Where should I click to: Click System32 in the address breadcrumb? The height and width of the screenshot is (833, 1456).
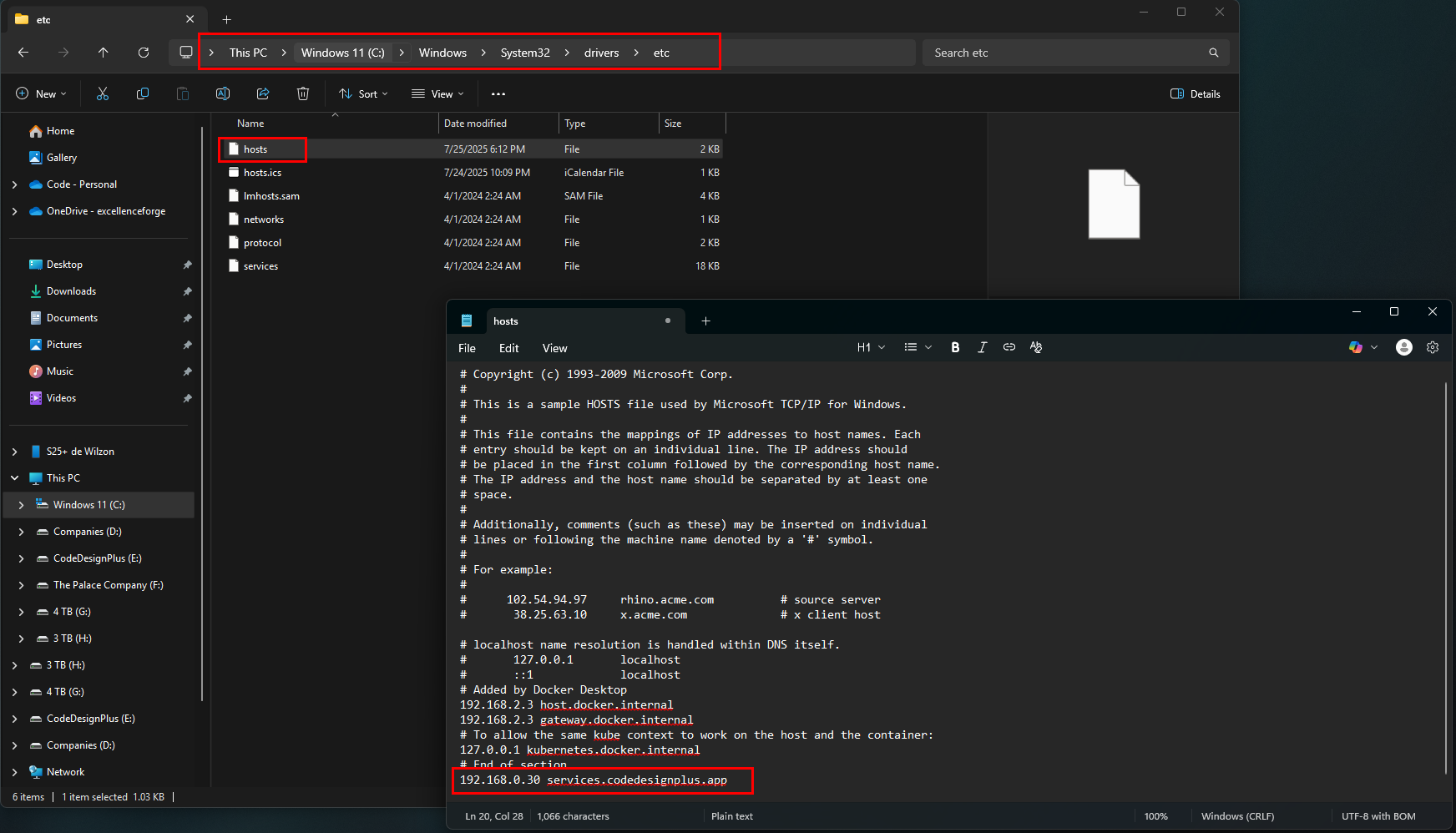click(525, 53)
